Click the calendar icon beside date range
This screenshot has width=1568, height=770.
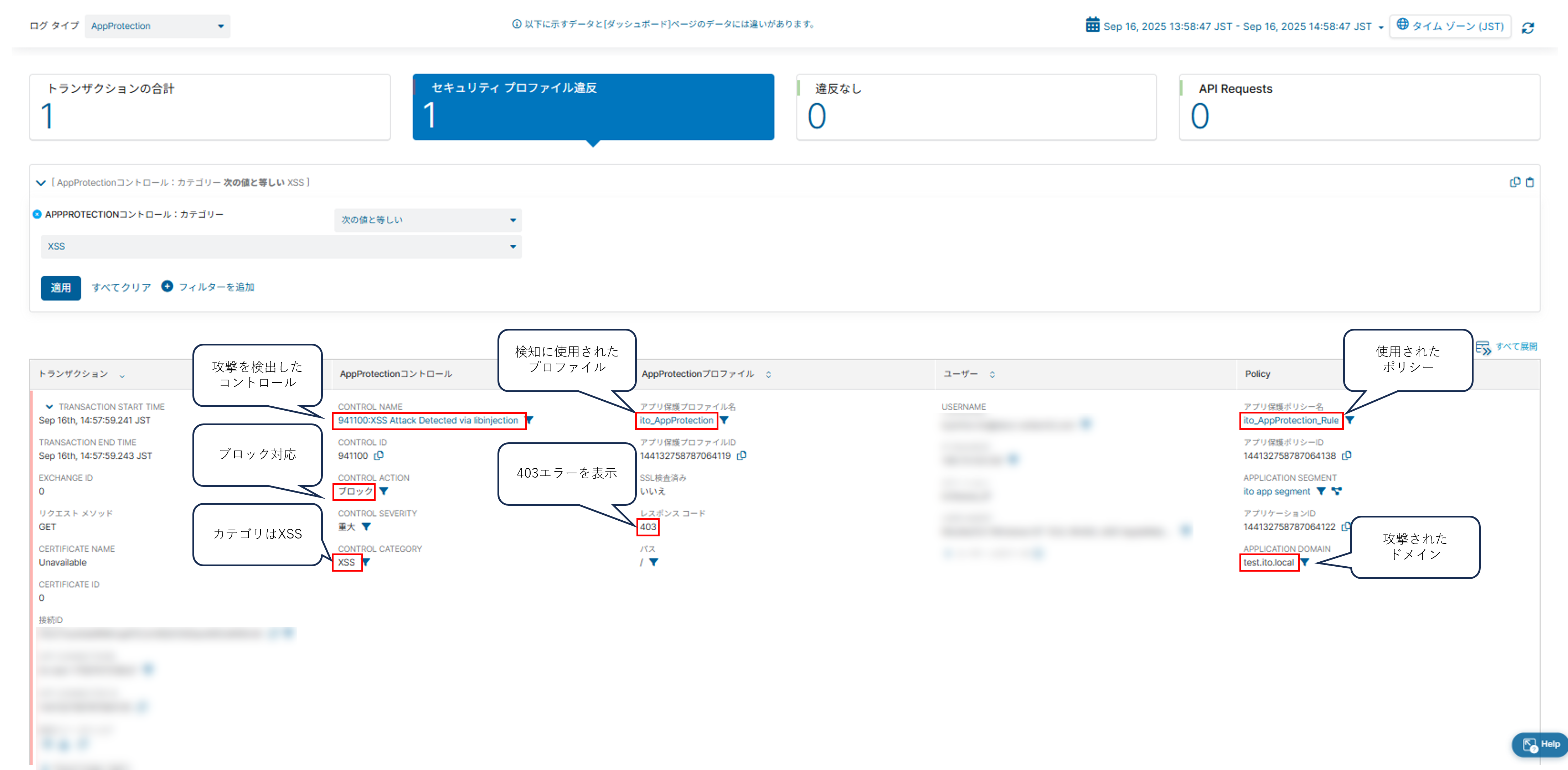(1093, 25)
